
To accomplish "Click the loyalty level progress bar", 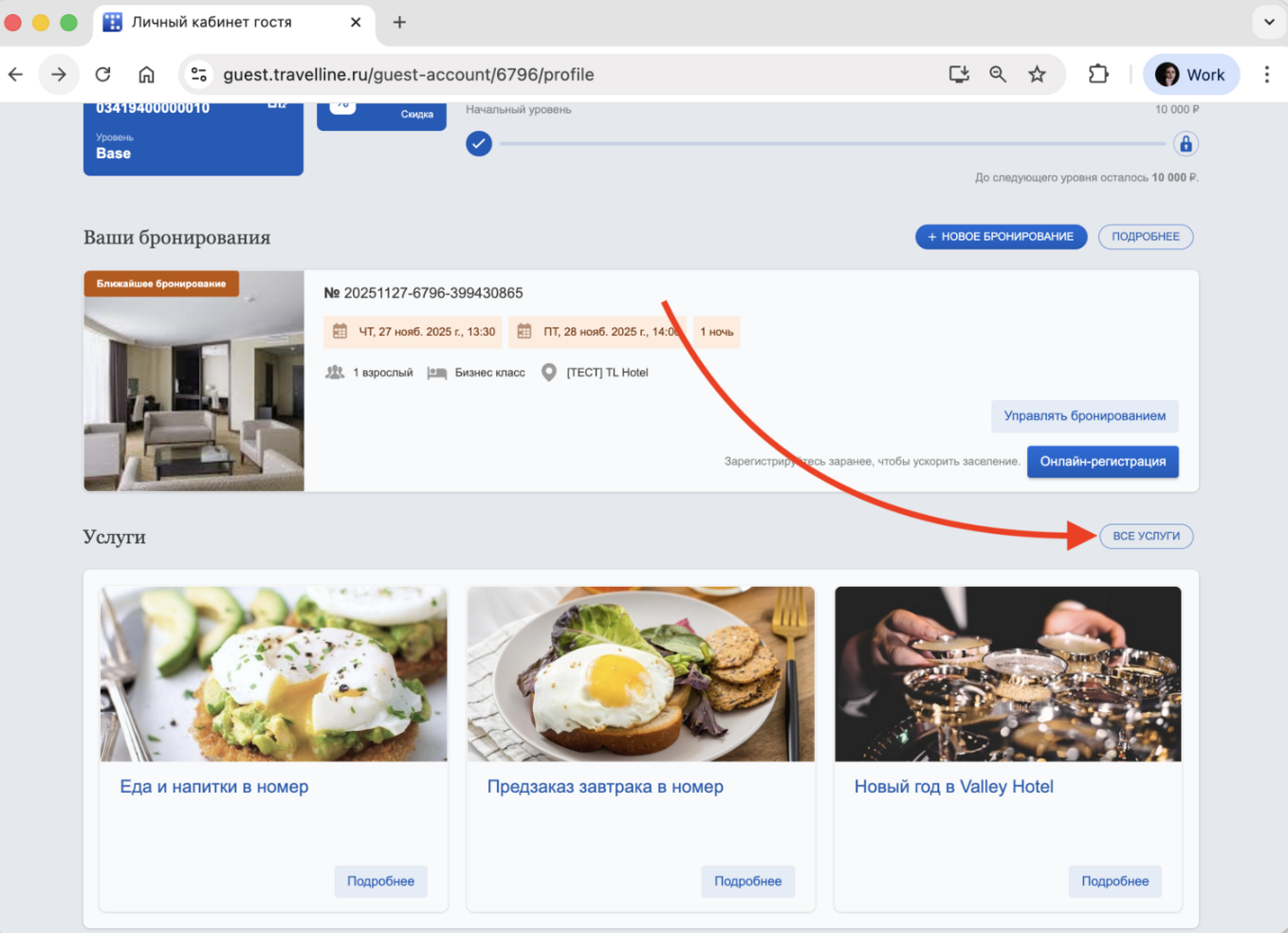I will click(x=832, y=144).
